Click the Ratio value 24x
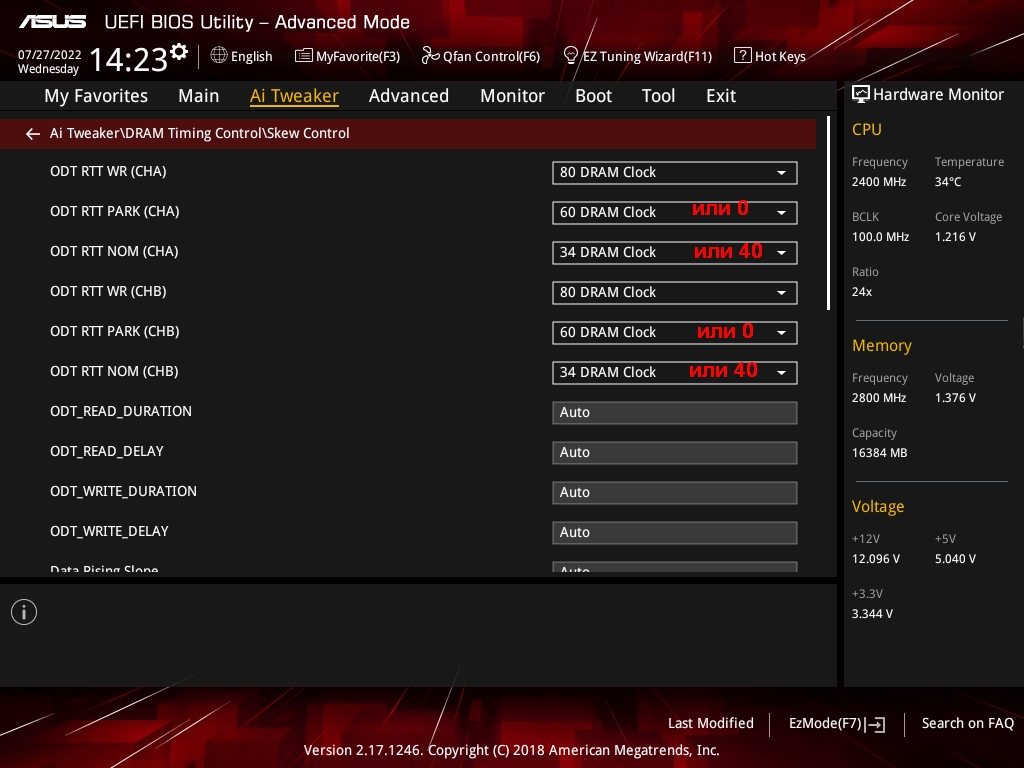The image size is (1024, 768). pyautogui.click(x=862, y=291)
